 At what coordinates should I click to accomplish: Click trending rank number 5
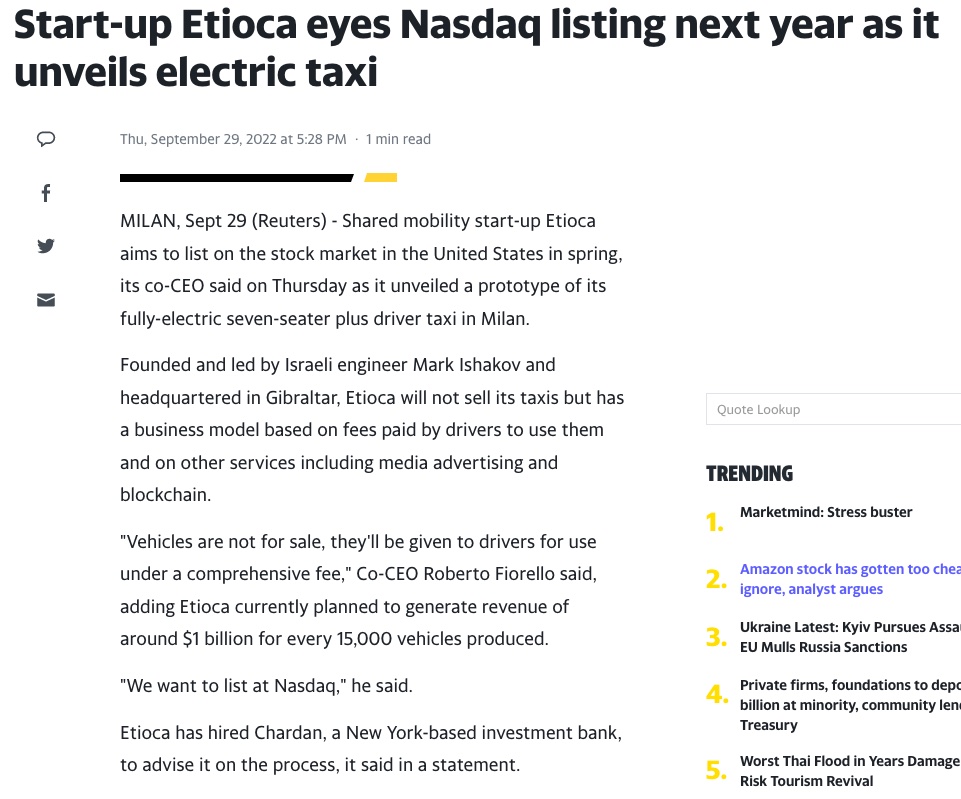coord(716,770)
